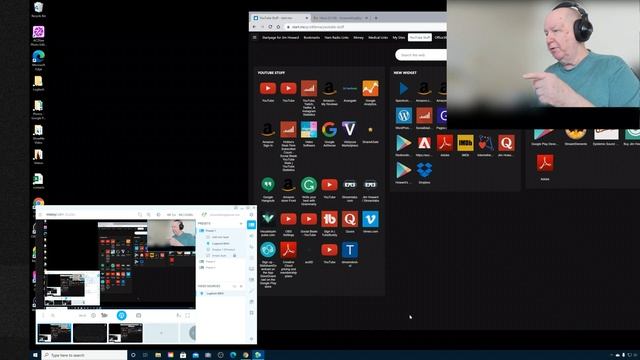The width and height of the screenshot is (640, 360).
Task: Select first scene thumbnail in ManyCam
Action: pyautogui.click(x=54, y=333)
